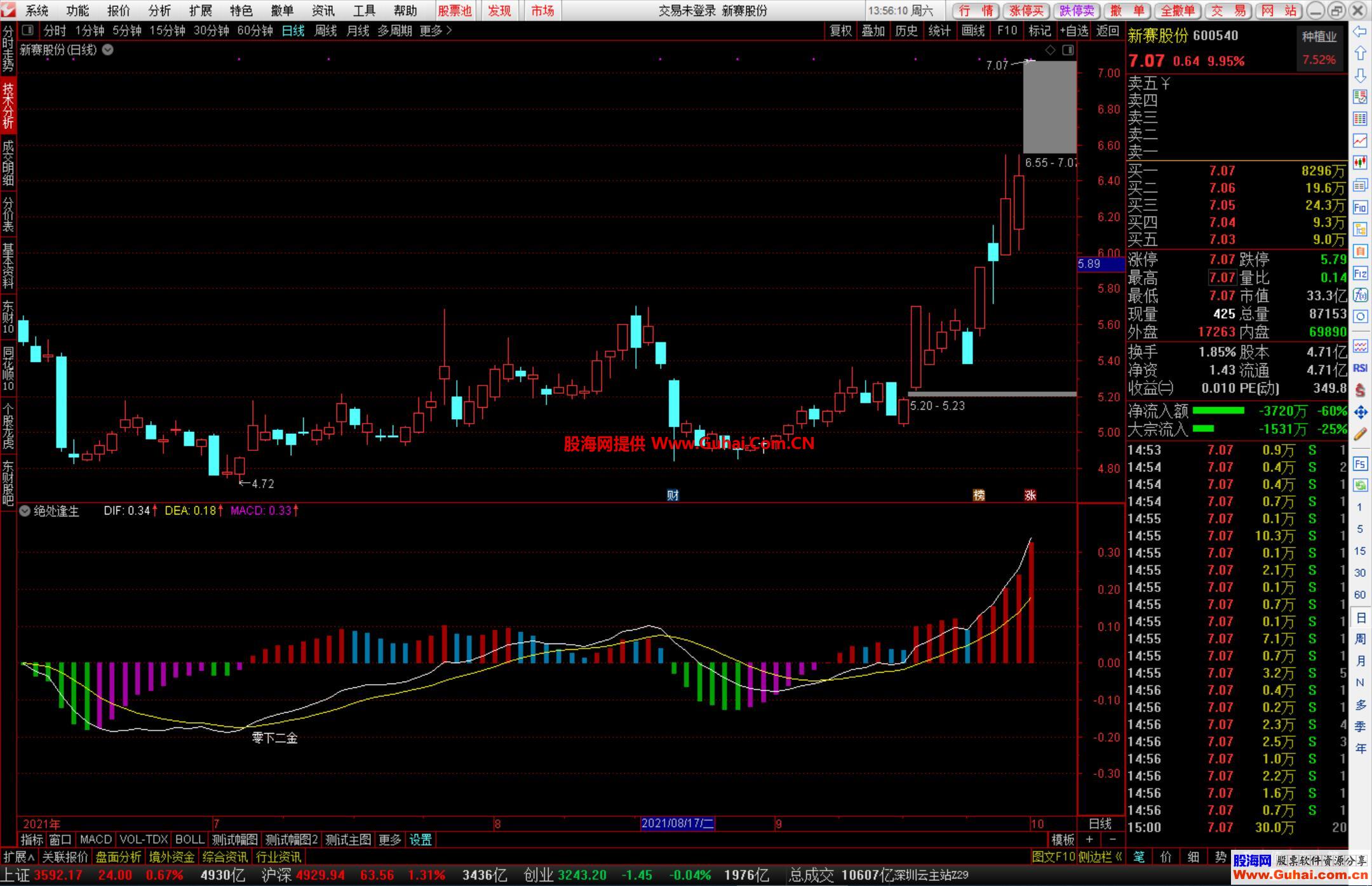Screen dimensions: 1372x886
Task: Expand 更多 > in the period toolbar
Action: [x=436, y=30]
